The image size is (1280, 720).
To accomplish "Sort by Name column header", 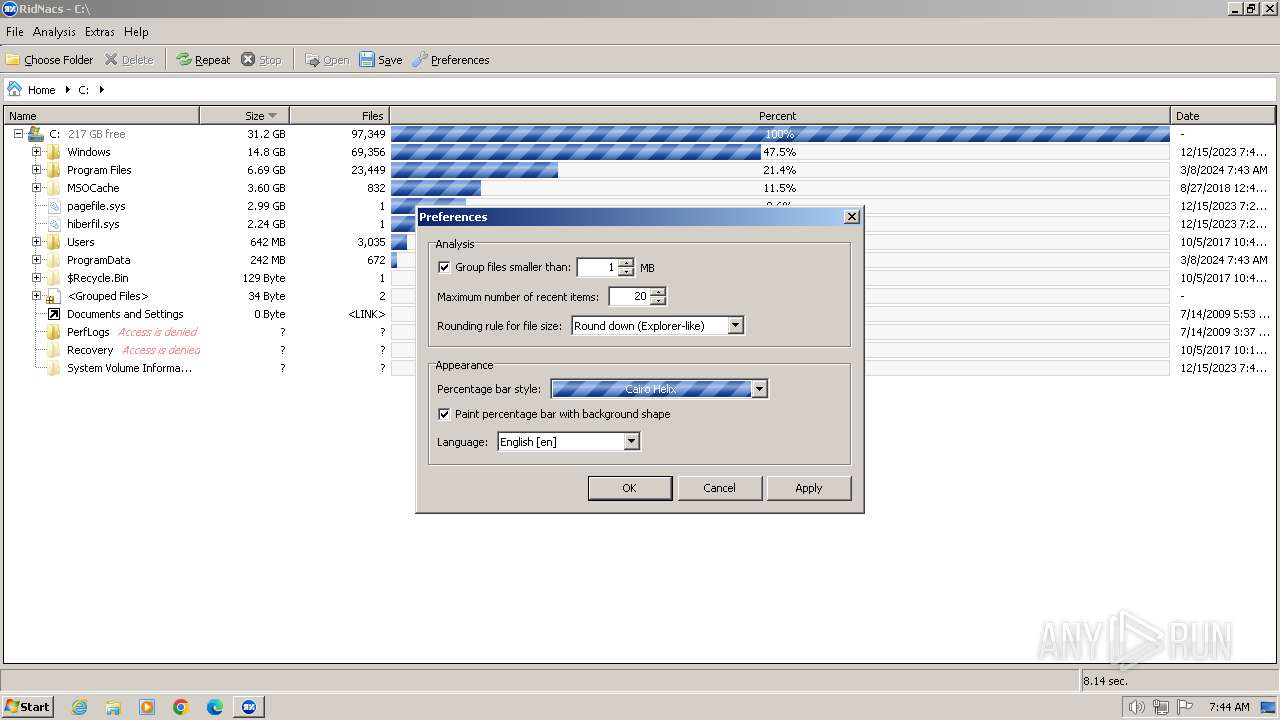I will [102, 116].
